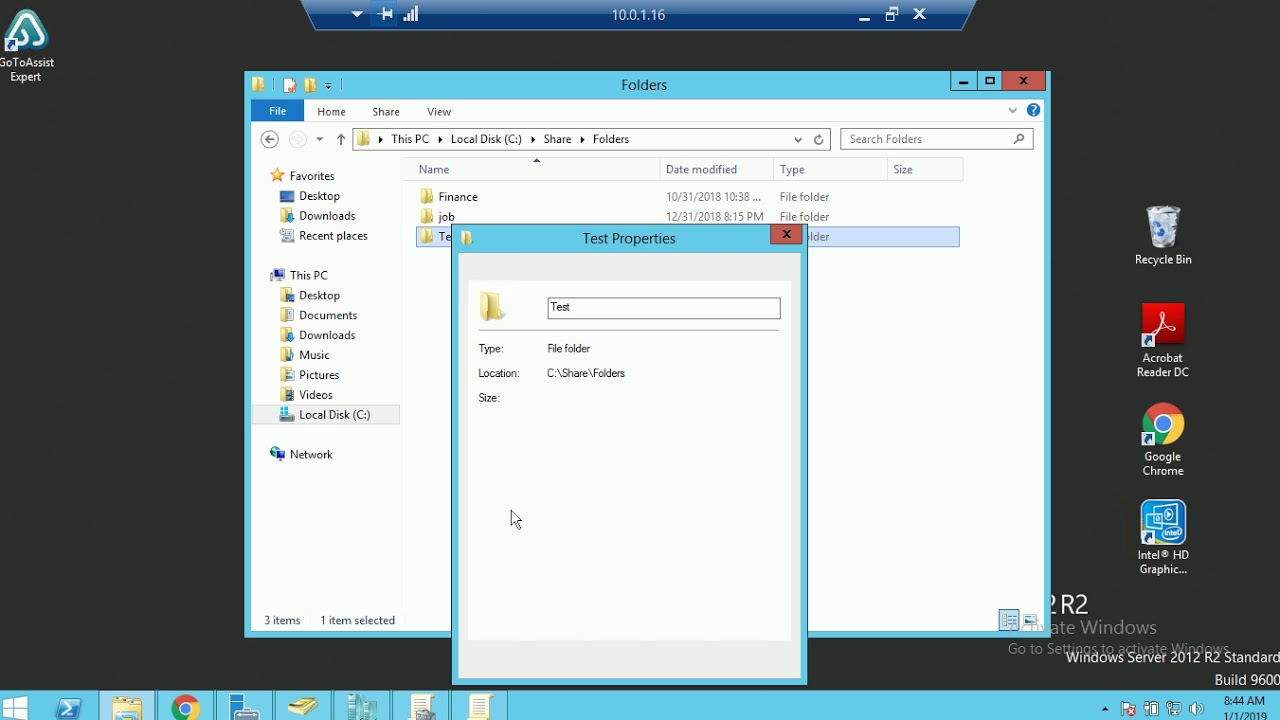Click the Test folder name field
Screen dimensions: 1280x720
click(x=664, y=308)
